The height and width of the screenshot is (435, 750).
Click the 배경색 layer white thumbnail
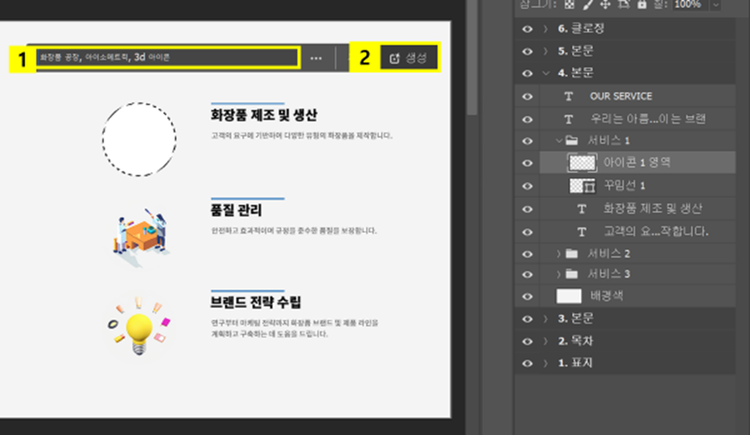coord(569,296)
